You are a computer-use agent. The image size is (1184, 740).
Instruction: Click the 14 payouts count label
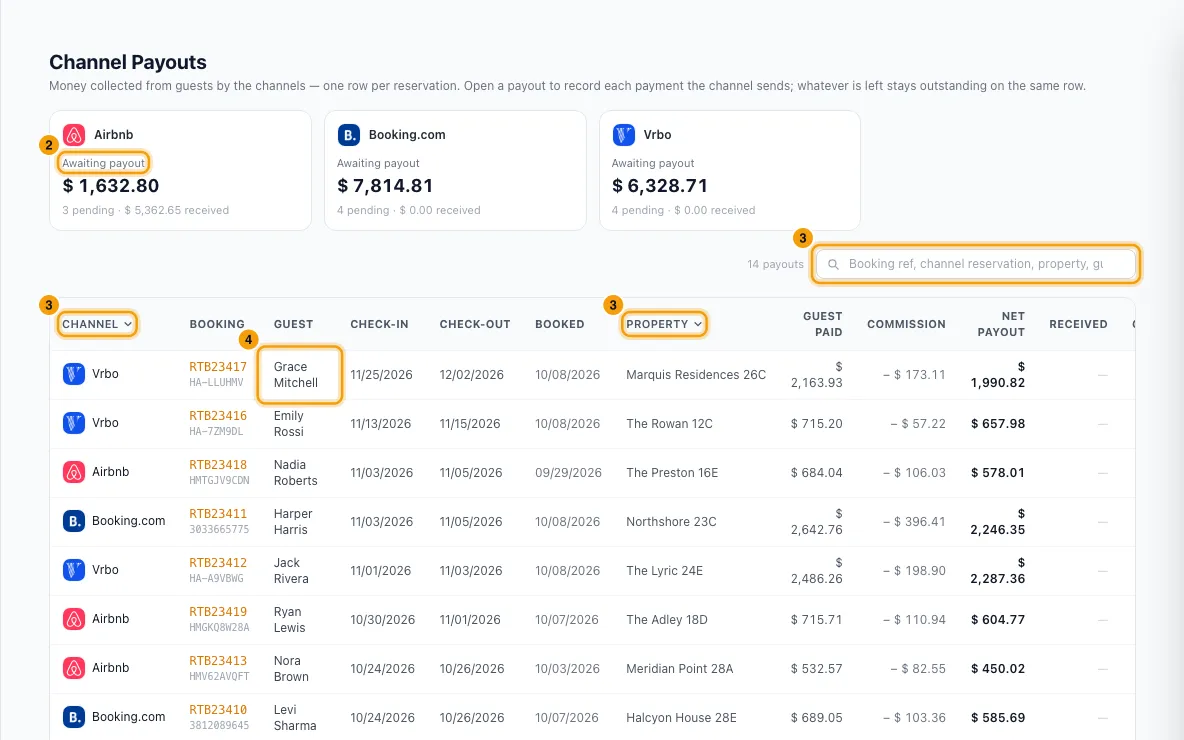pos(775,264)
